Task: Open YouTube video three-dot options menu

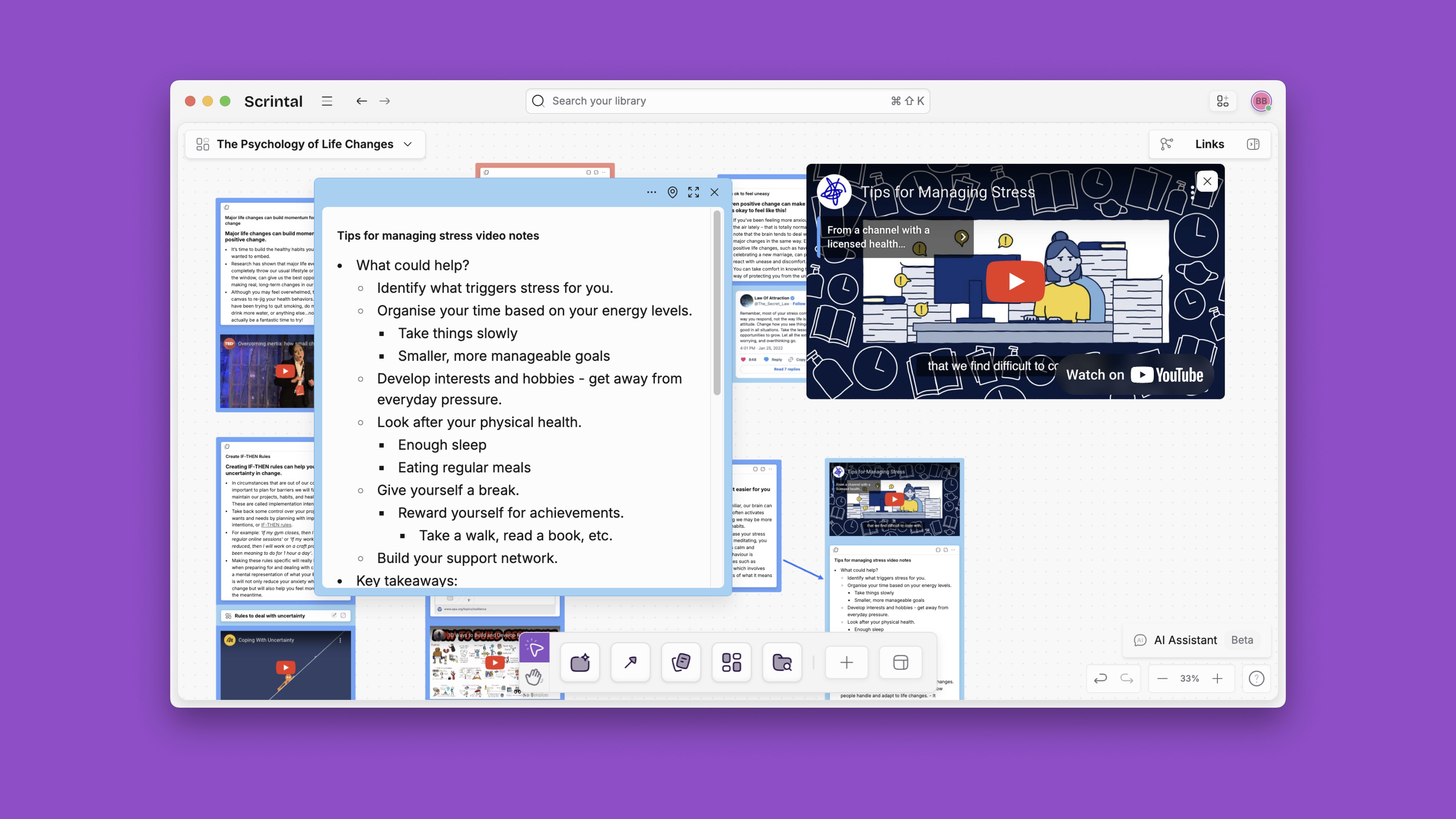Action: coord(1192,193)
